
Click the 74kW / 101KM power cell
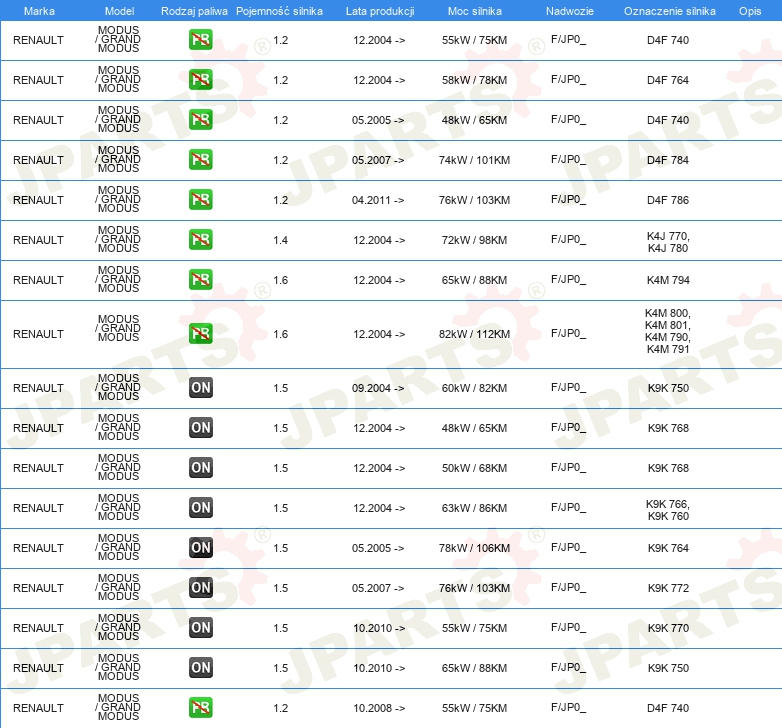tap(474, 160)
